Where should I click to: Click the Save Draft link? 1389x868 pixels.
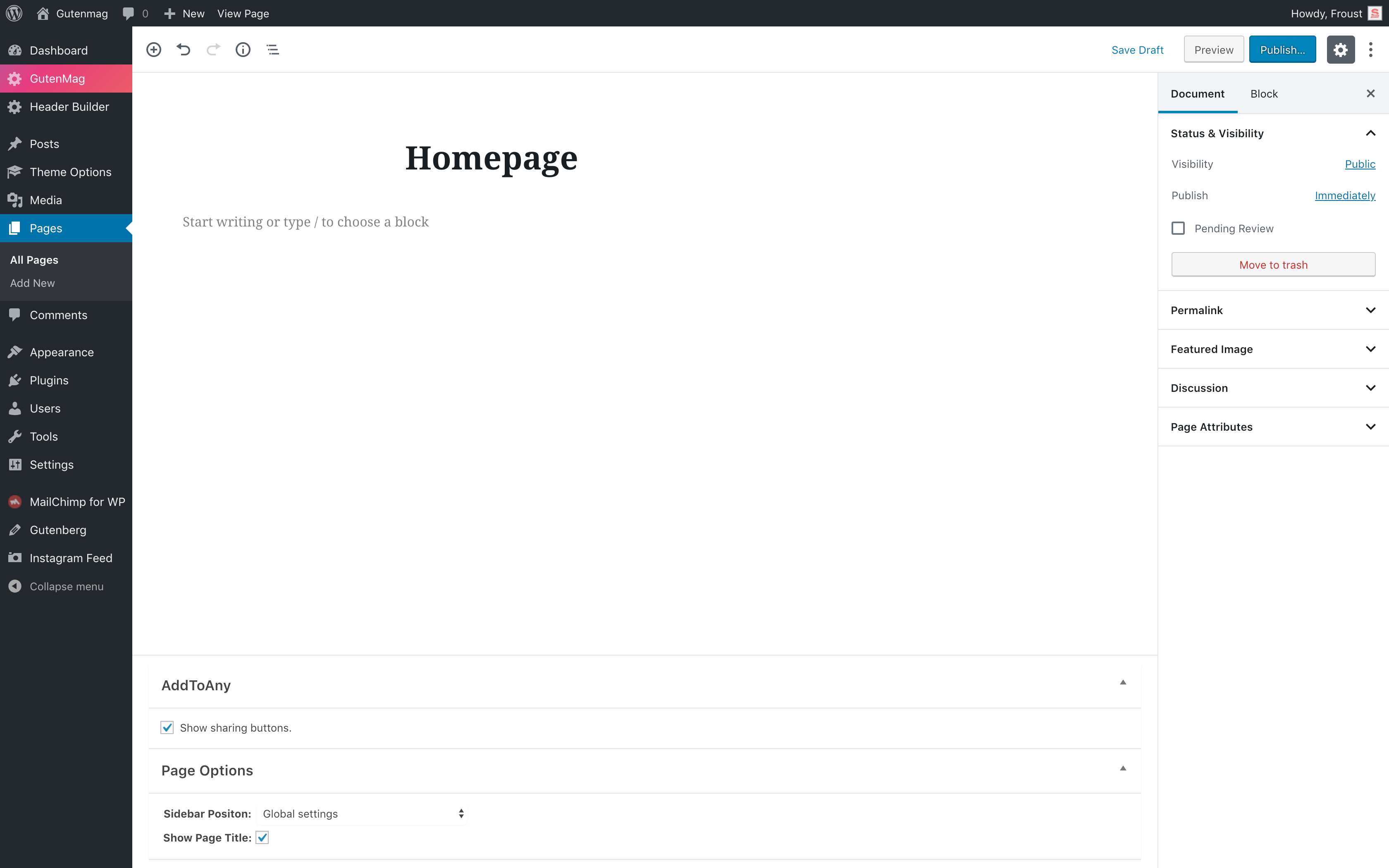[1137, 50]
